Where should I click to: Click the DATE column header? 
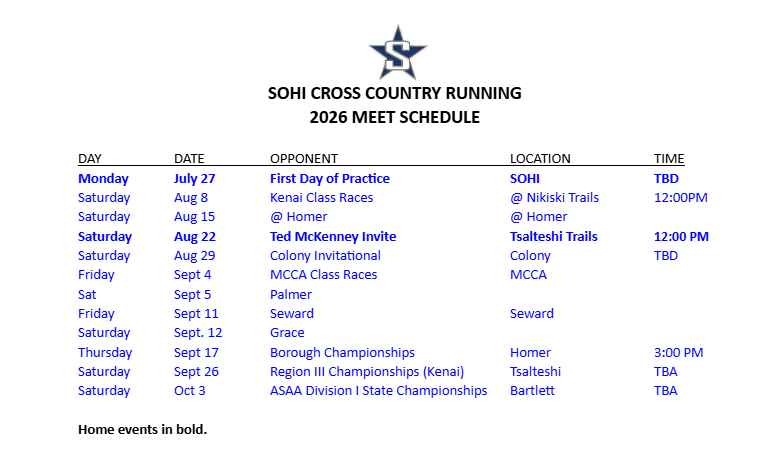point(189,158)
